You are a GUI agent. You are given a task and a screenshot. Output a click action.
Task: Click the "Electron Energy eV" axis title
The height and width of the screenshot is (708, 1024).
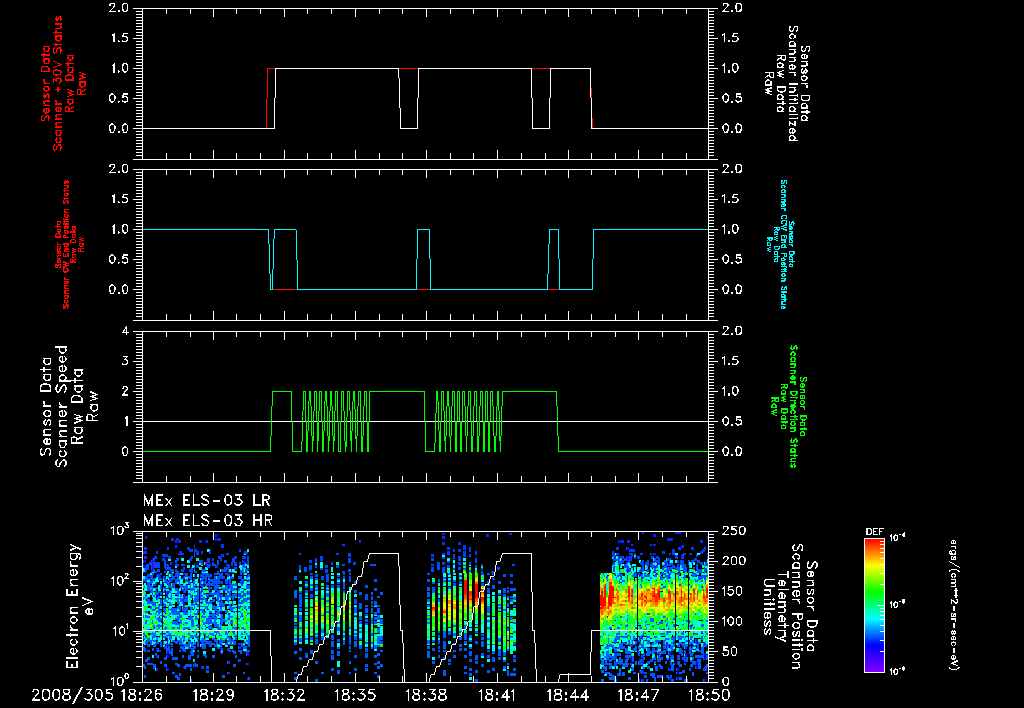pyautogui.click(x=81, y=606)
